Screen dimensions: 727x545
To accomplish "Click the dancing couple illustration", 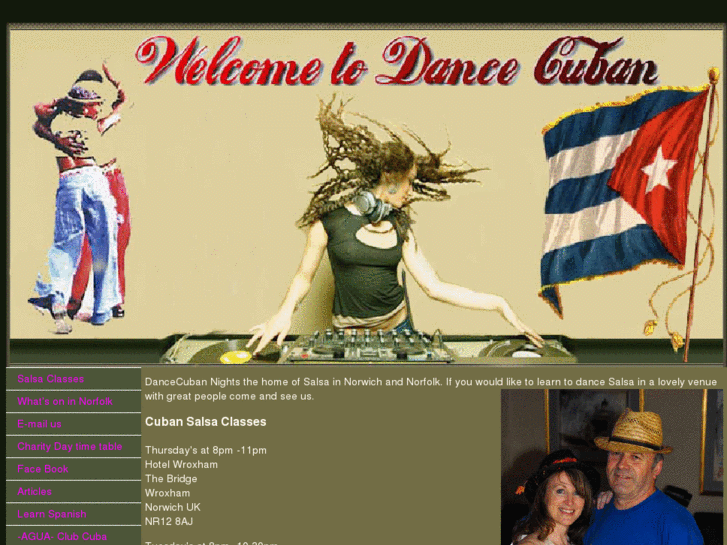I will coord(80,197).
